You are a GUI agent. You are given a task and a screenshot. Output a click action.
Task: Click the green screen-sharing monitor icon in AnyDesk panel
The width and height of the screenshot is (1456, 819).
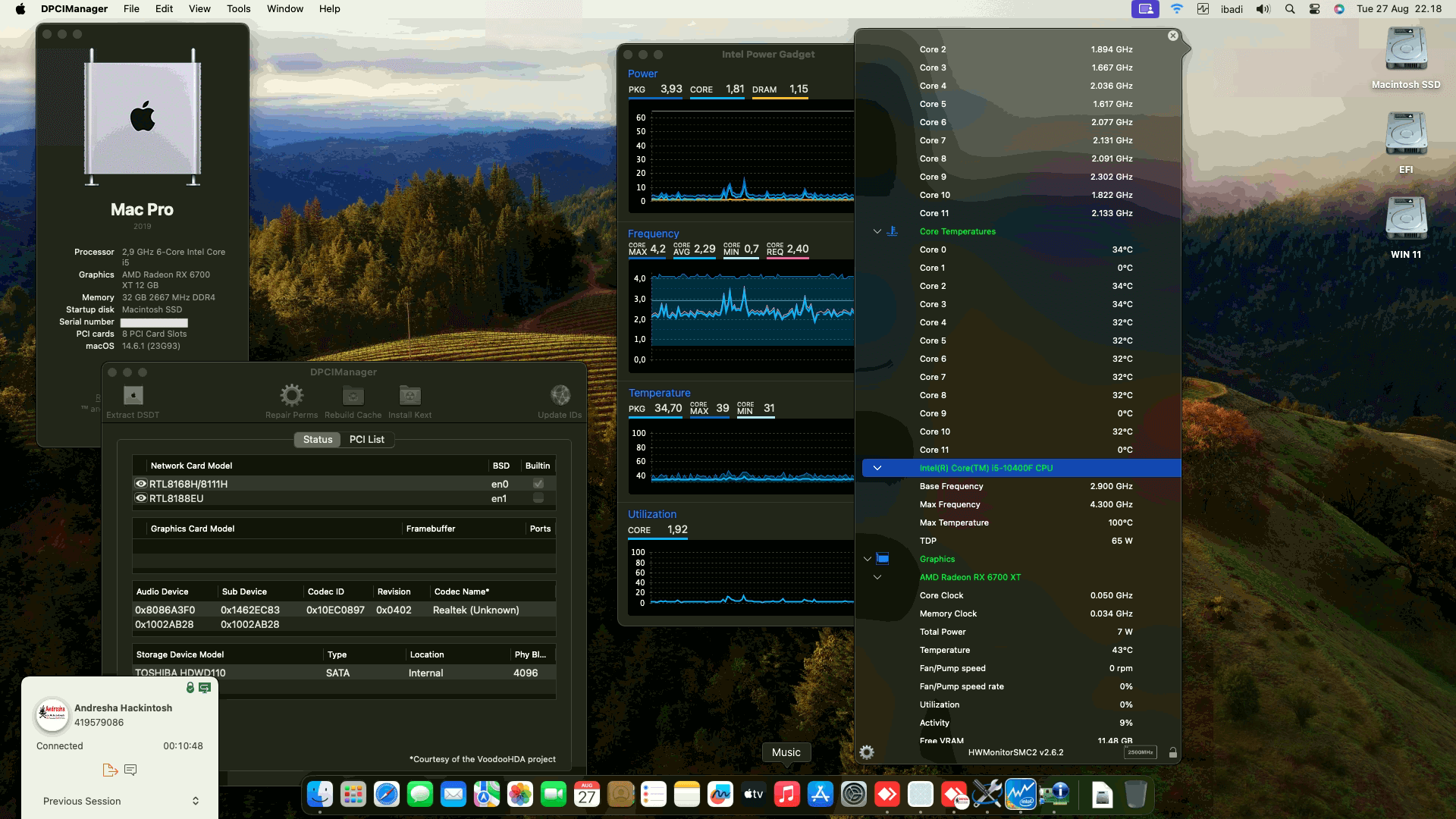(205, 688)
